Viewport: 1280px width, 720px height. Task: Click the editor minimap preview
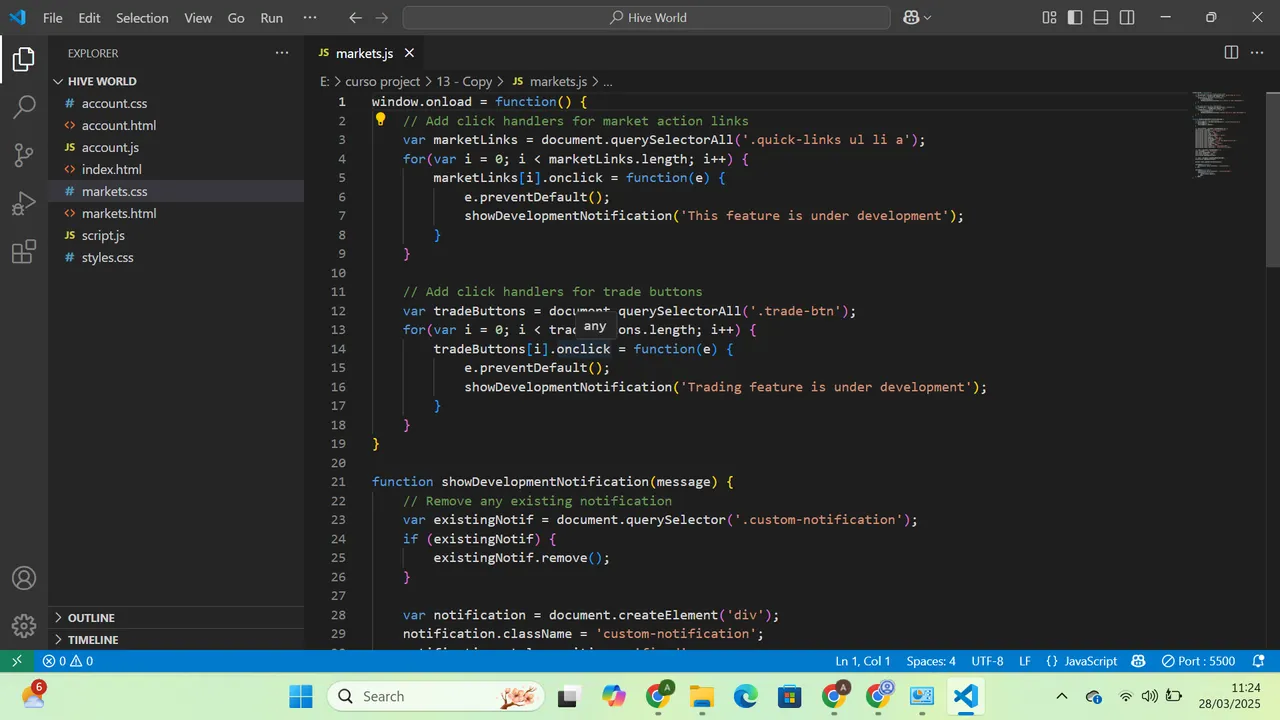pos(1219,135)
